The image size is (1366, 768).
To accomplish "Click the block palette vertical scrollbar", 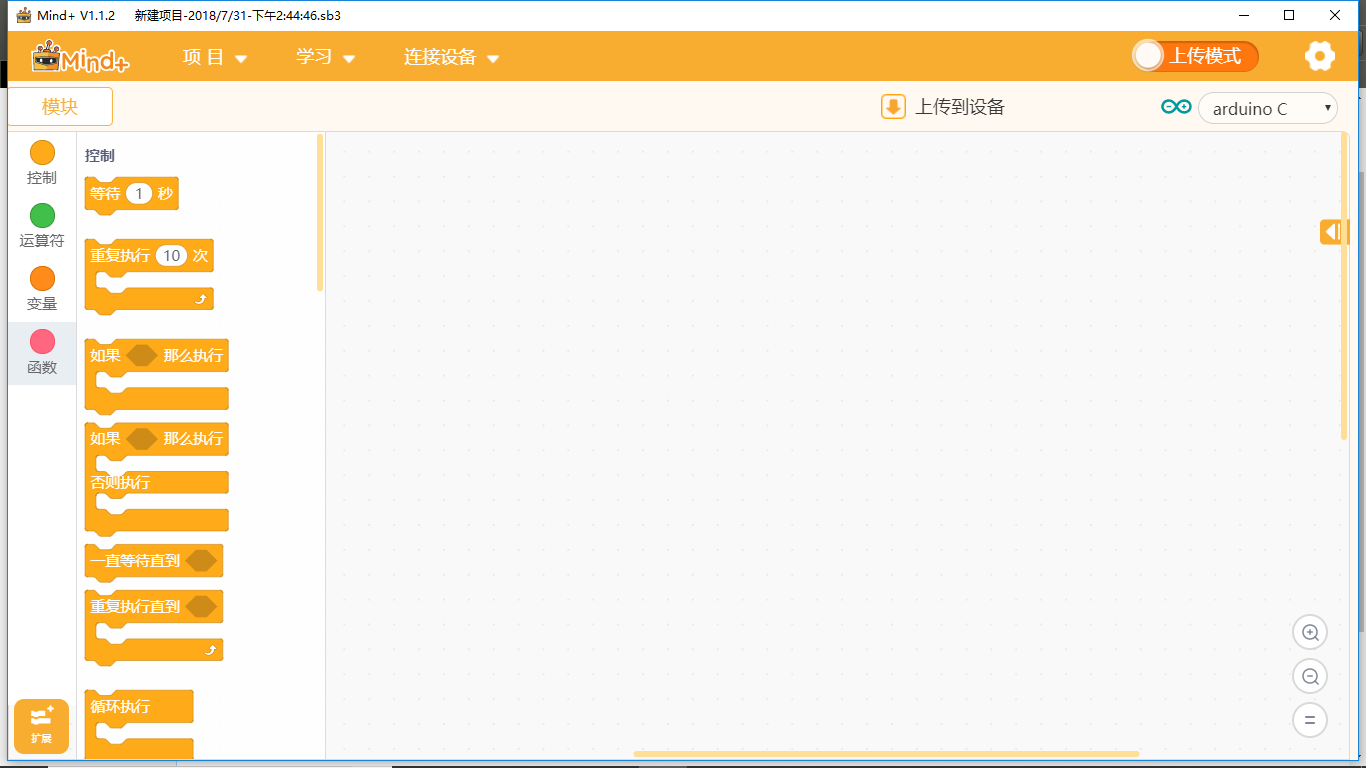I will [320, 212].
